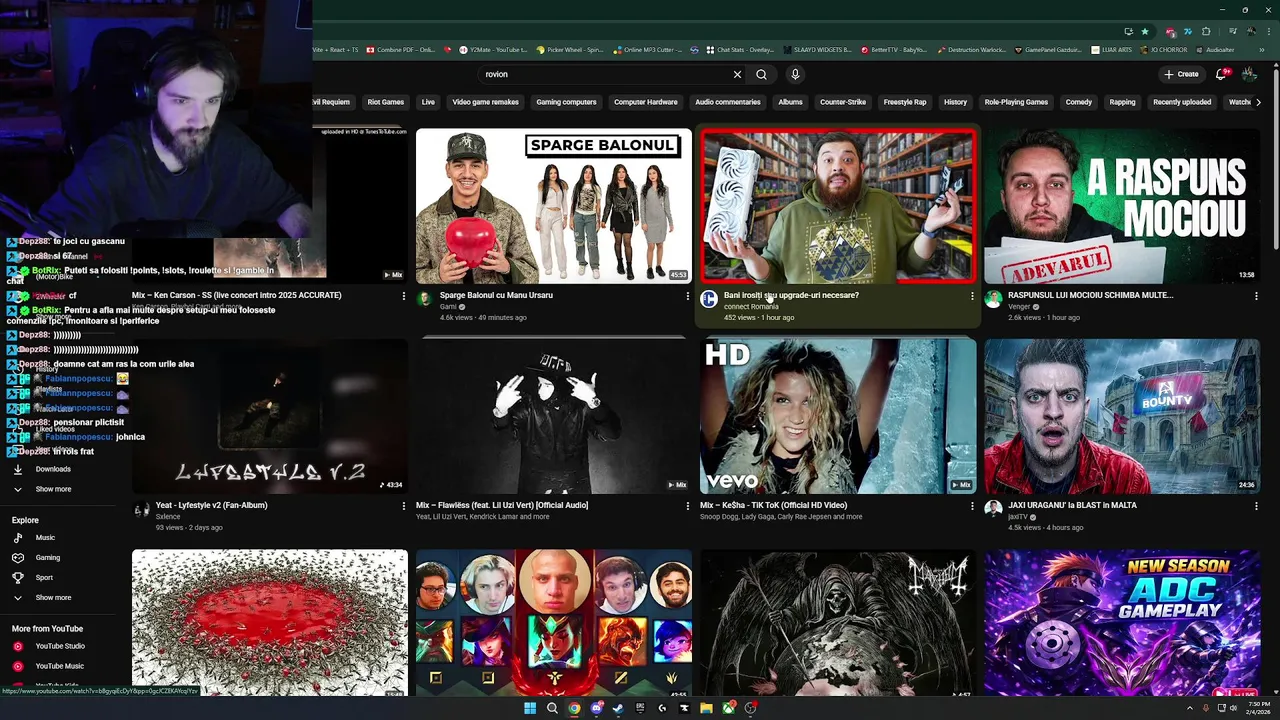
Task: Open the Online MP3 Cutter bookmark
Action: (648, 49)
